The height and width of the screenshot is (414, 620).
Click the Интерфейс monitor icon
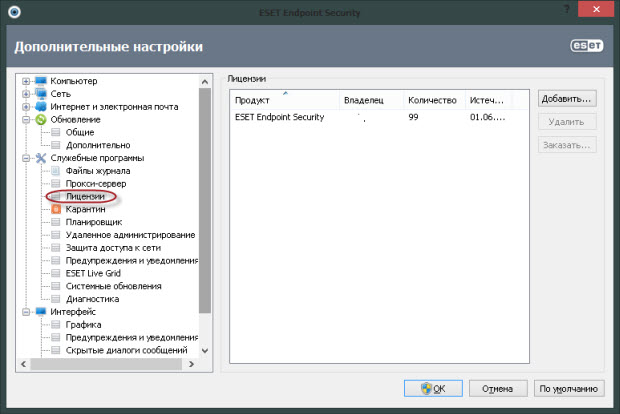(41, 312)
